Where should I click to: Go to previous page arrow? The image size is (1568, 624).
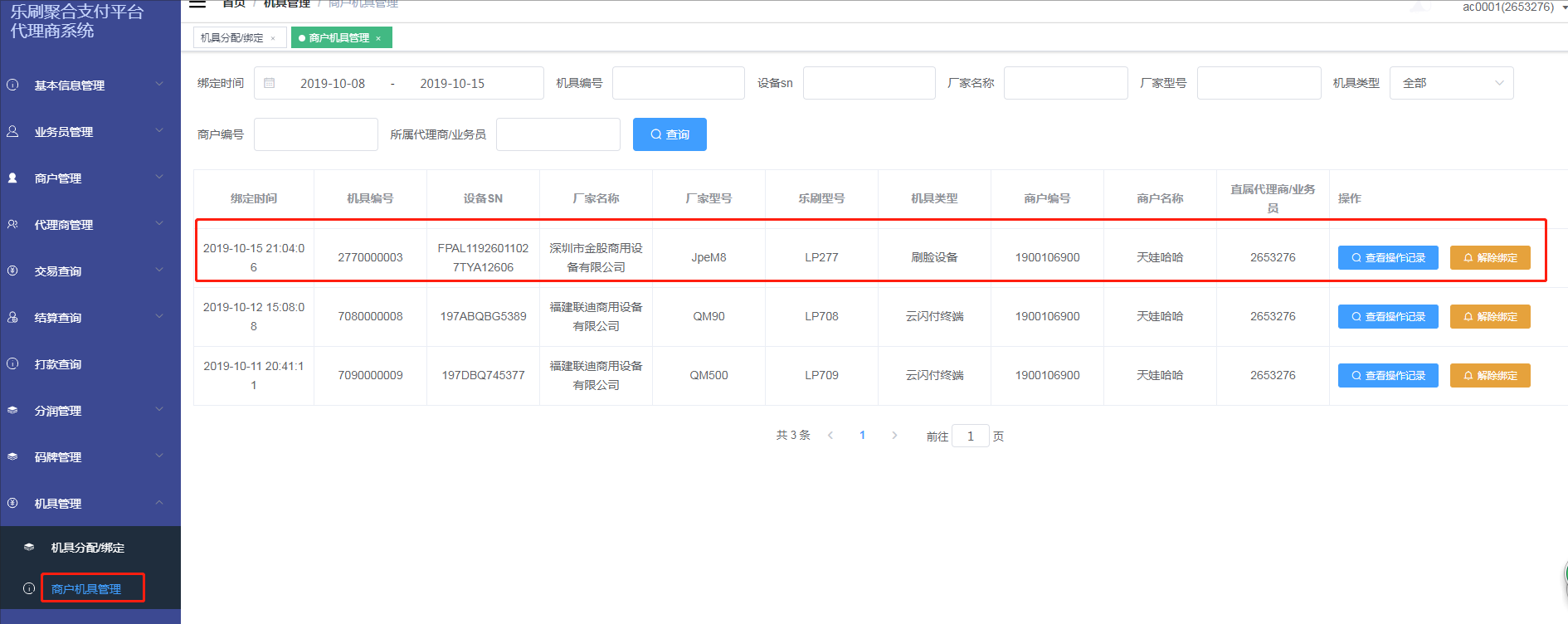830,435
